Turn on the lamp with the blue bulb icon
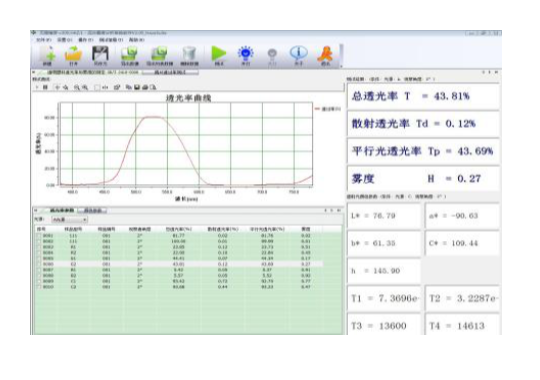The image size is (540, 380). click(246, 55)
